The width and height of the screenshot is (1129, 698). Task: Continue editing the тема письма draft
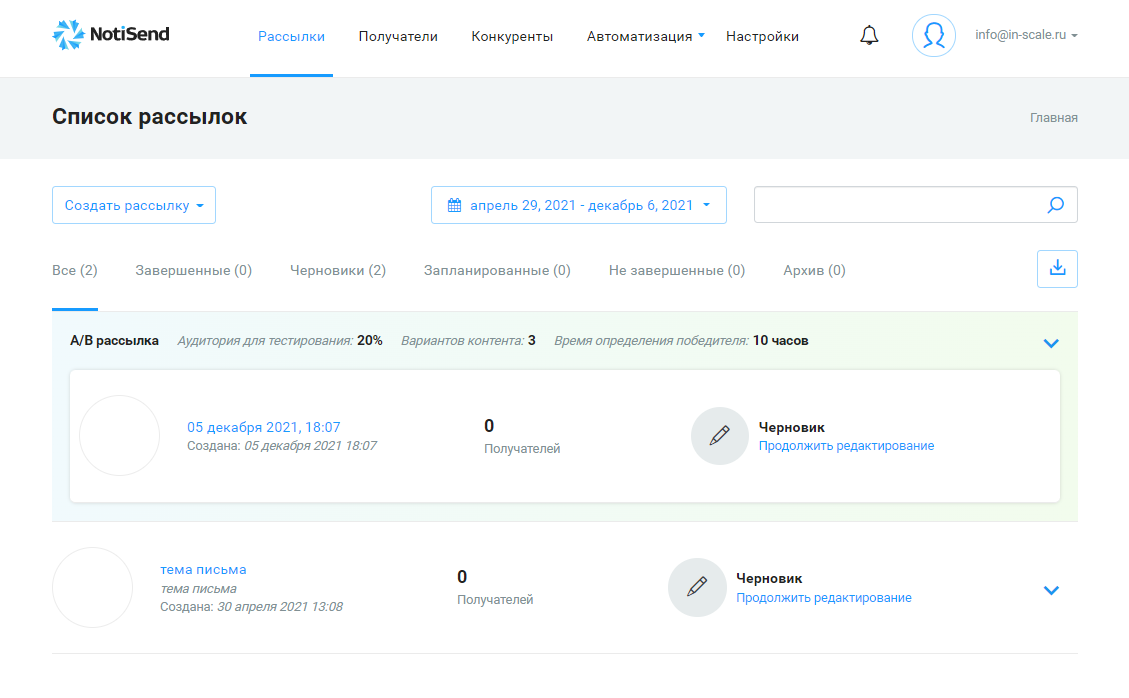click(x=824, y=598)
